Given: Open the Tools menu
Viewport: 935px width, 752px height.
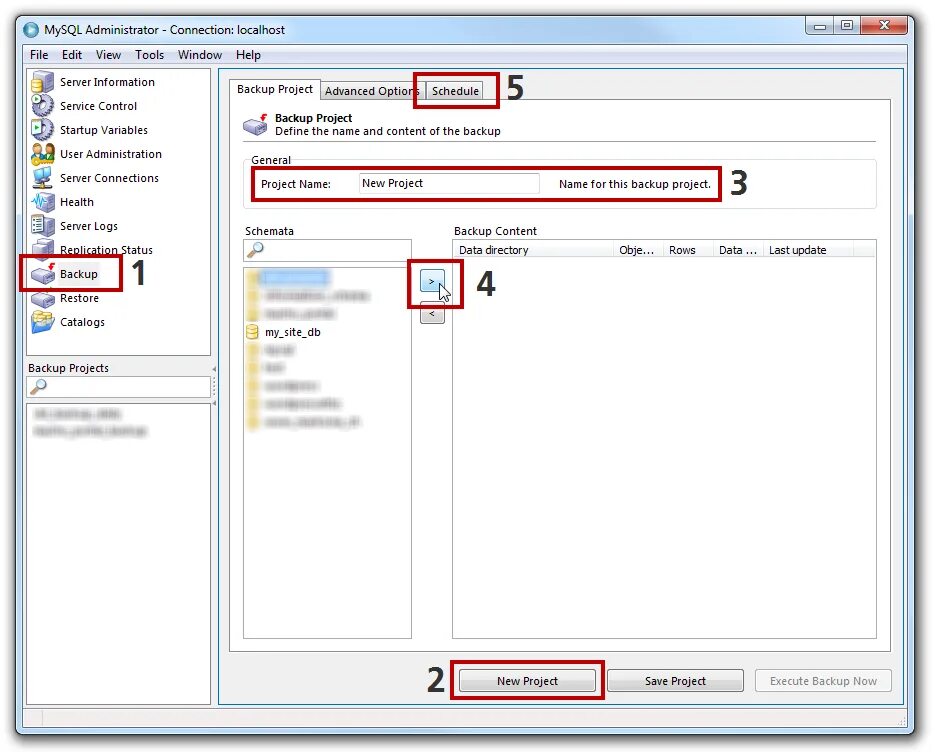Looking at the screenshot, I should pos(150,55).
